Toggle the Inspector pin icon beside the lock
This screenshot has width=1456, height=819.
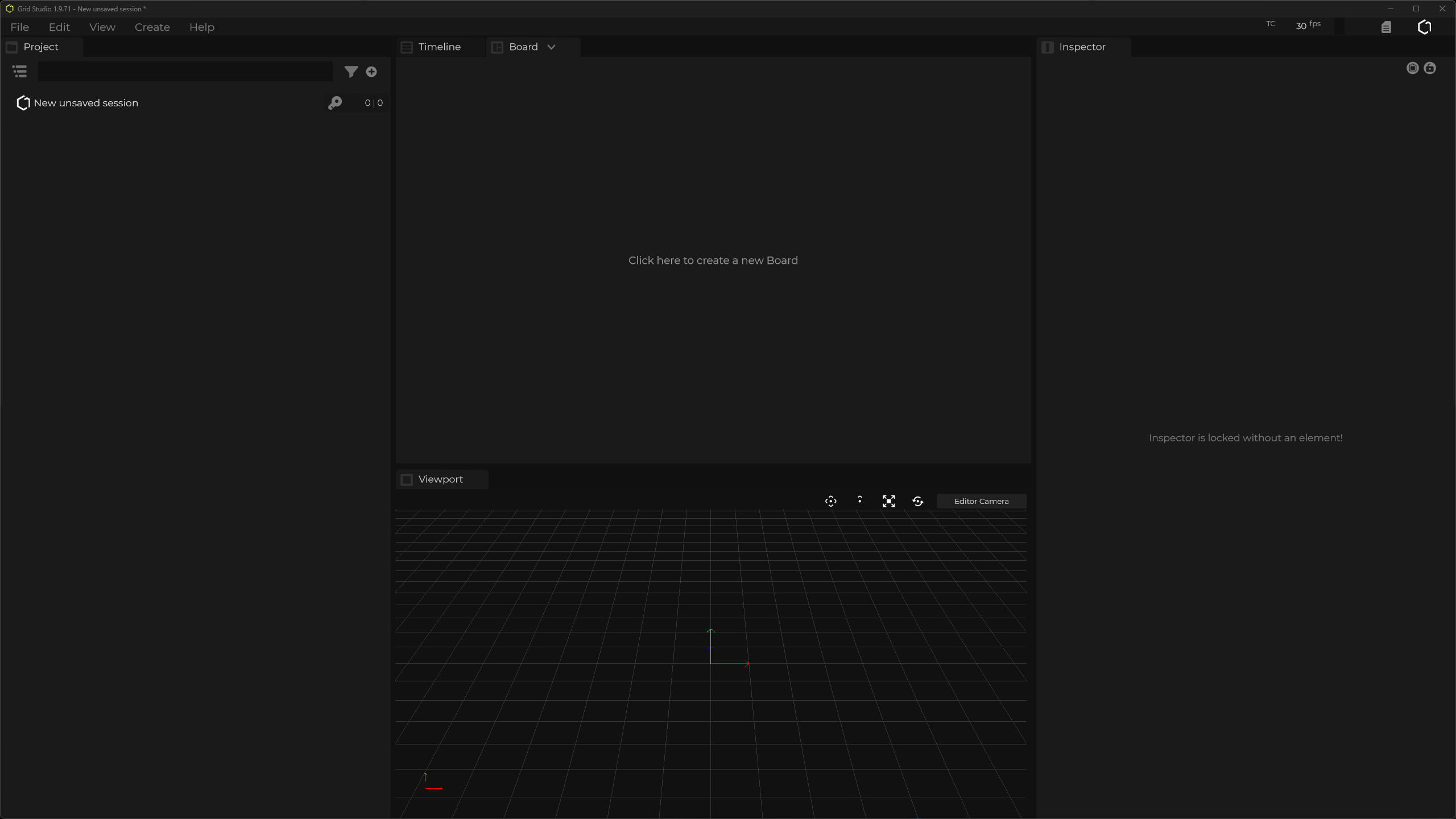pyautogui.click(x=1412, y=68)
